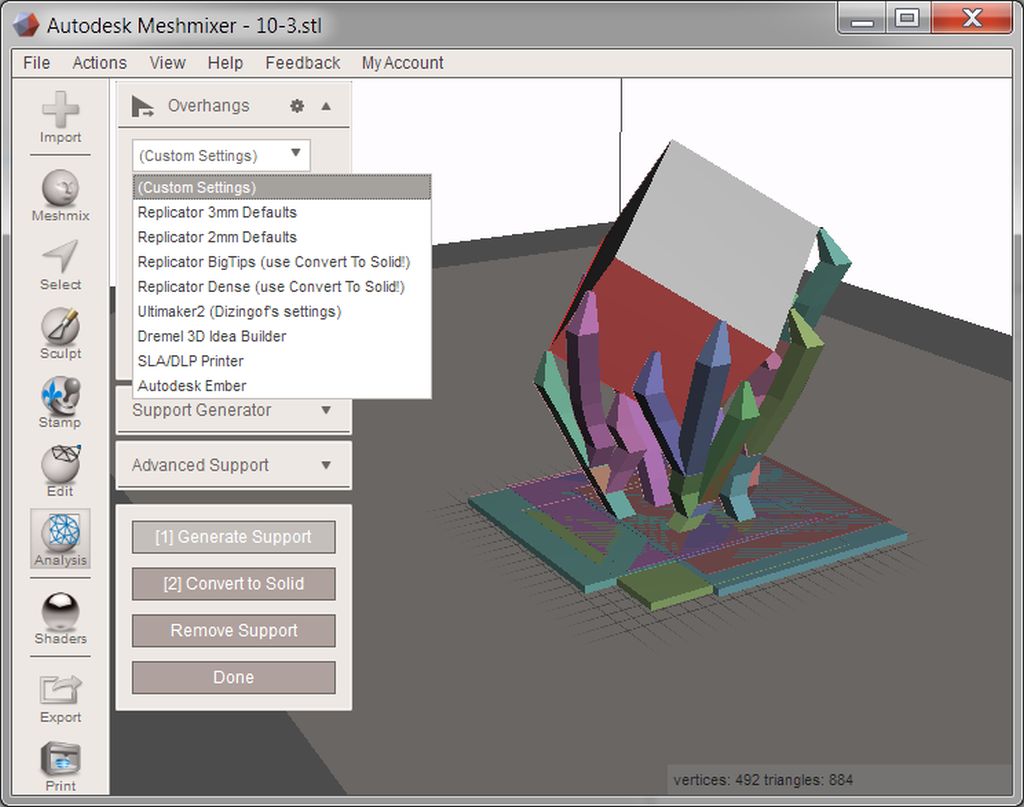Open the Overhangs gear settings icon
The image size is (1024, 807).
point(297,106)
